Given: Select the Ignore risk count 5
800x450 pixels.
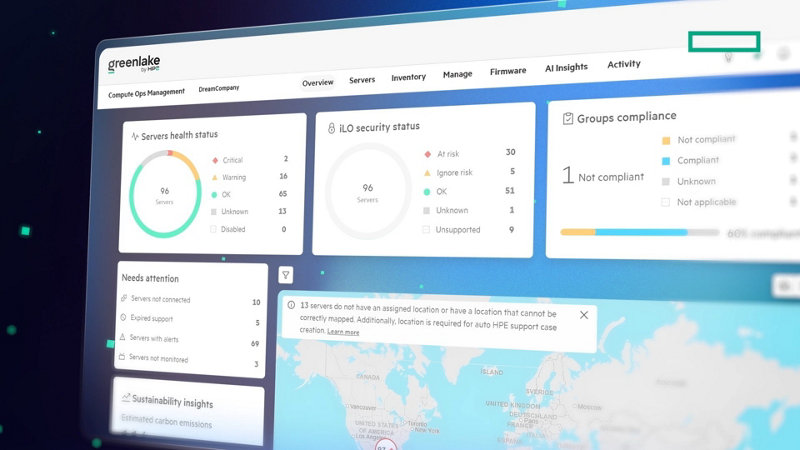Looking at the screenshot, I should [x=512, y=171].
